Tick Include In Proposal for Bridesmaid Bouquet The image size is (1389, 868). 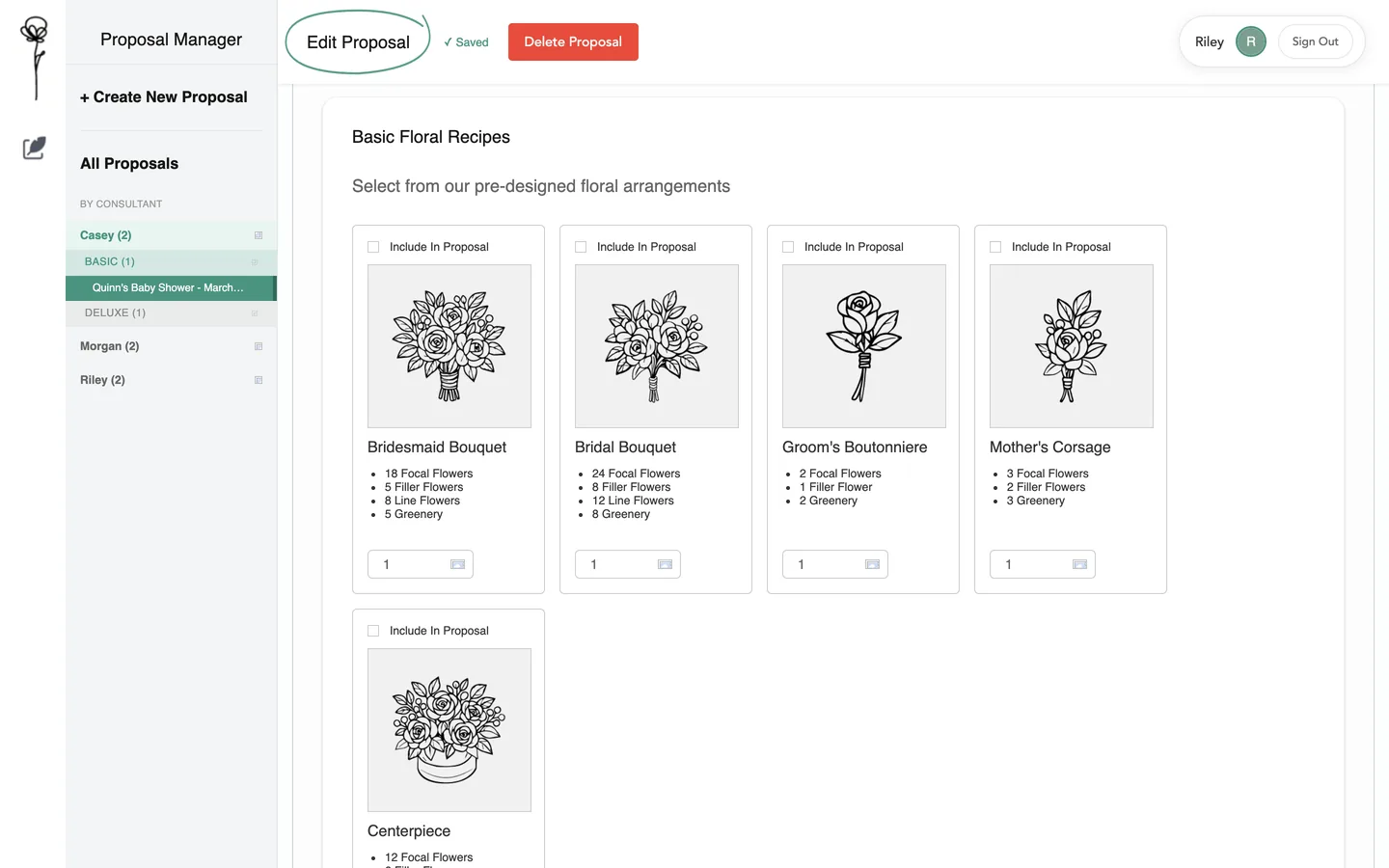click(373, 247)
